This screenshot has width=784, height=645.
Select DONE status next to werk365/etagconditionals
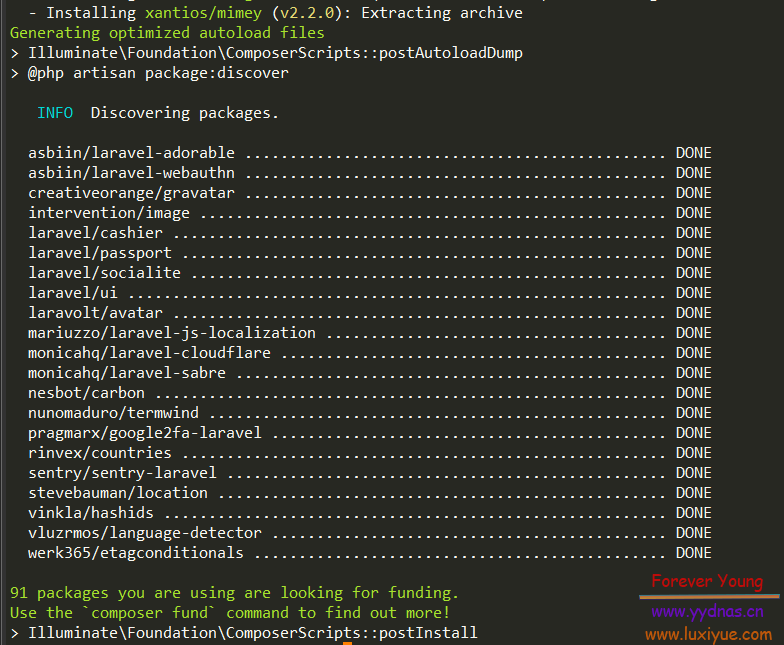click(x=694, y=553)
